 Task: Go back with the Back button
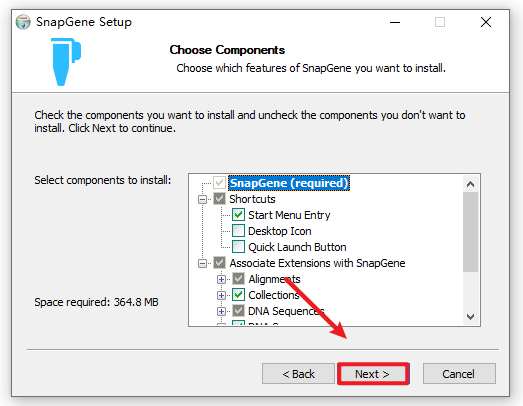tap(298, 374)
